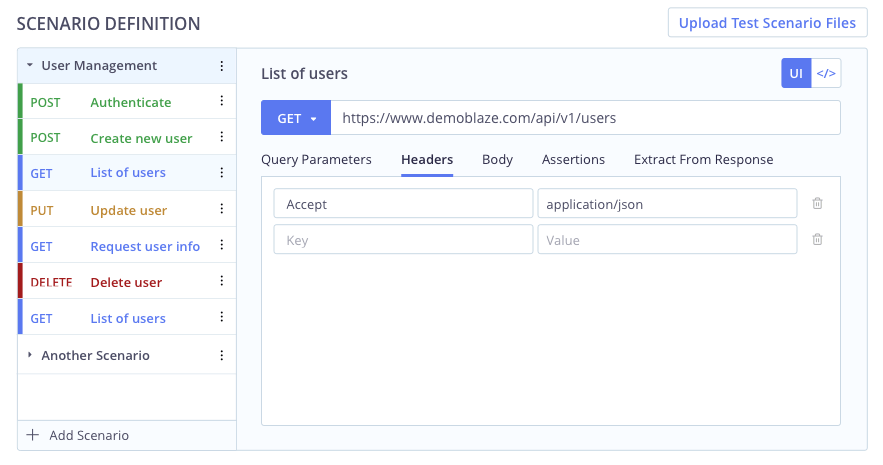Open the Another Scenario options menu
883x465 pixels.
click(221, 355)
